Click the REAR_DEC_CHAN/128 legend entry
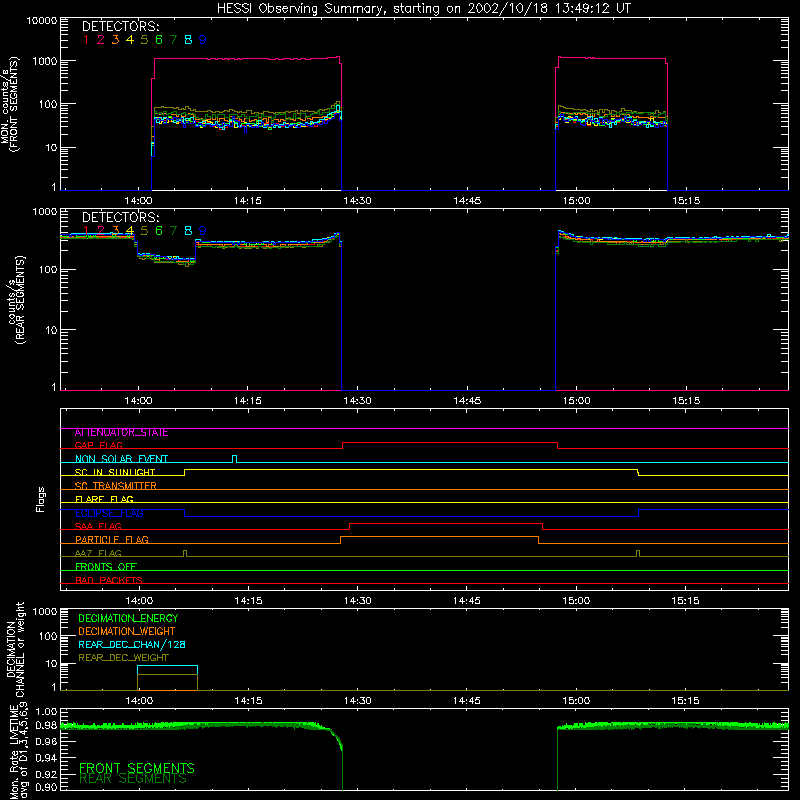This screenshot has width=800, height=800. (x=132, y=645)
